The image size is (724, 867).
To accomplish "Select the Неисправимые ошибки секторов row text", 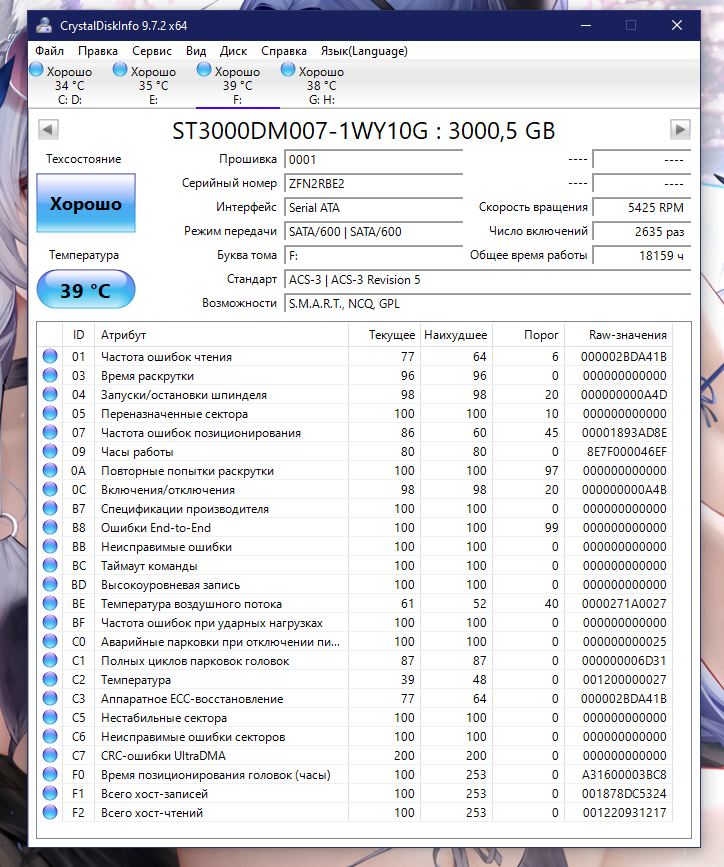I will [193, 737].
